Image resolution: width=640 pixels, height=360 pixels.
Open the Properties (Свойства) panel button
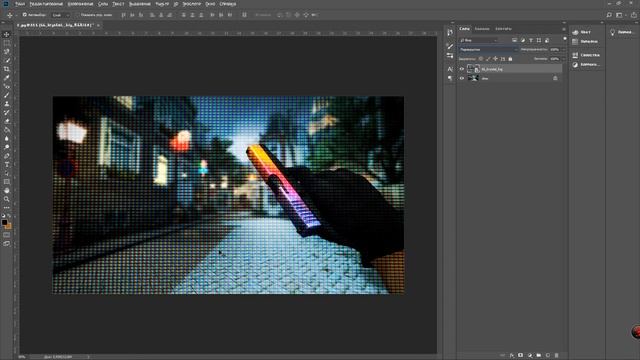tap(586, 55)
